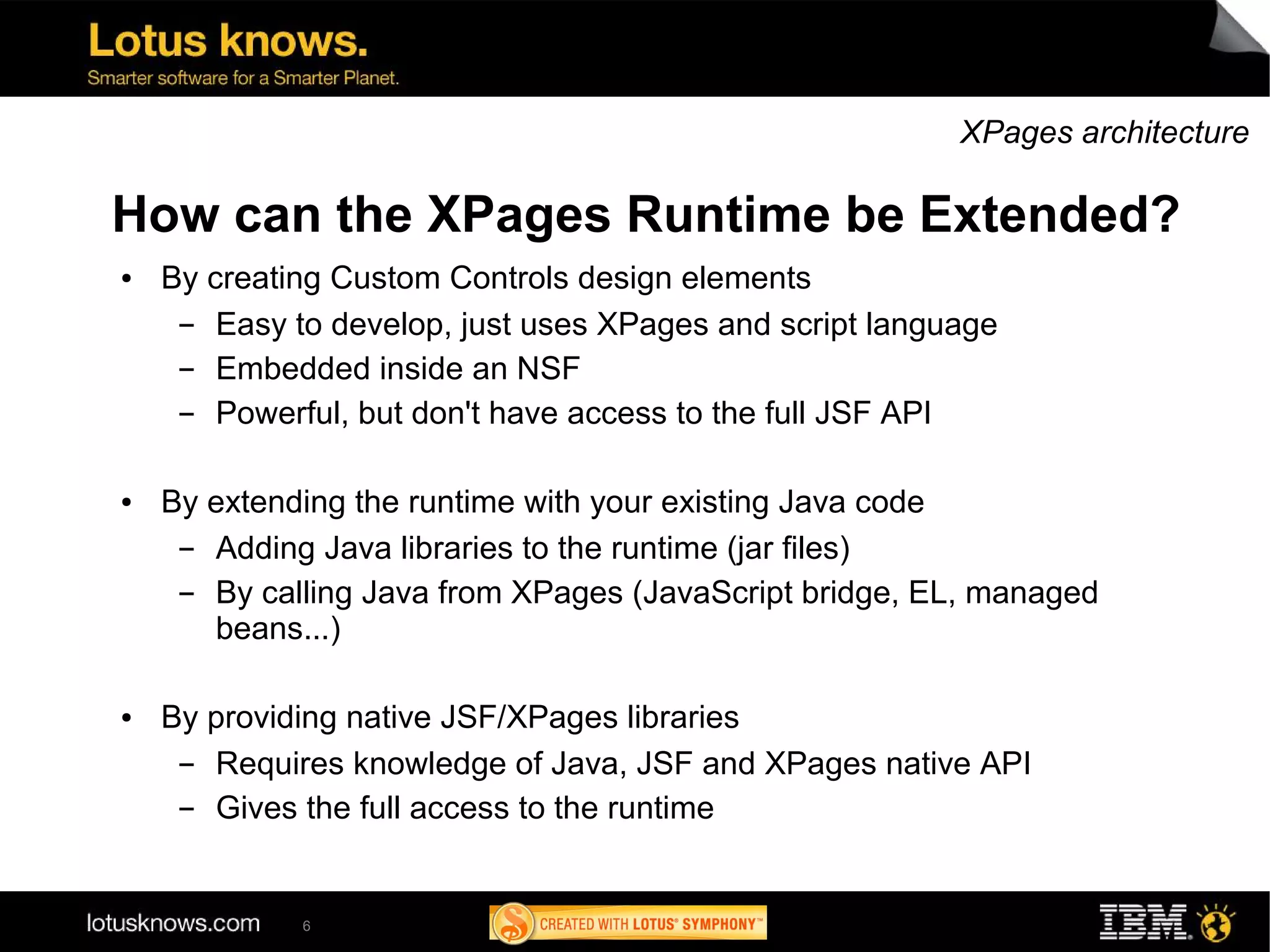
Task: Click 'Gives the full access to the runtime'
Action: [465, 808]
